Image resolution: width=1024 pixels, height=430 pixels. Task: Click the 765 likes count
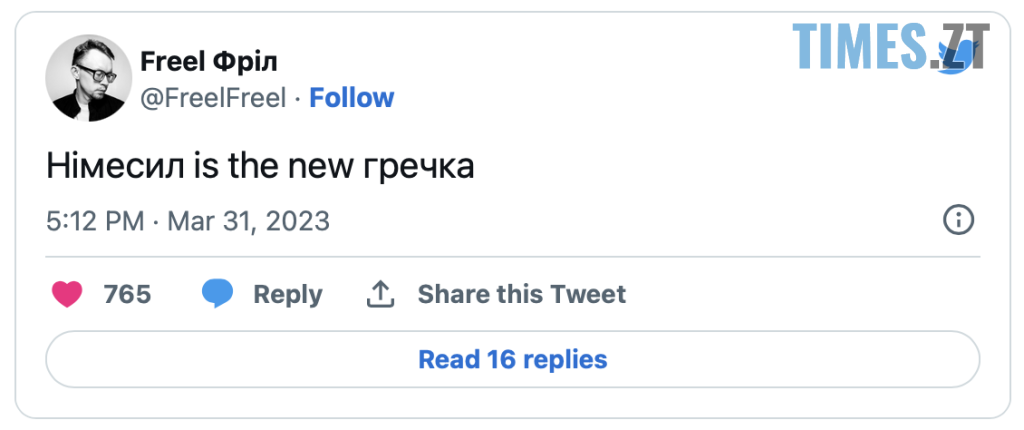pyautogui.click(x=127, y=294)
